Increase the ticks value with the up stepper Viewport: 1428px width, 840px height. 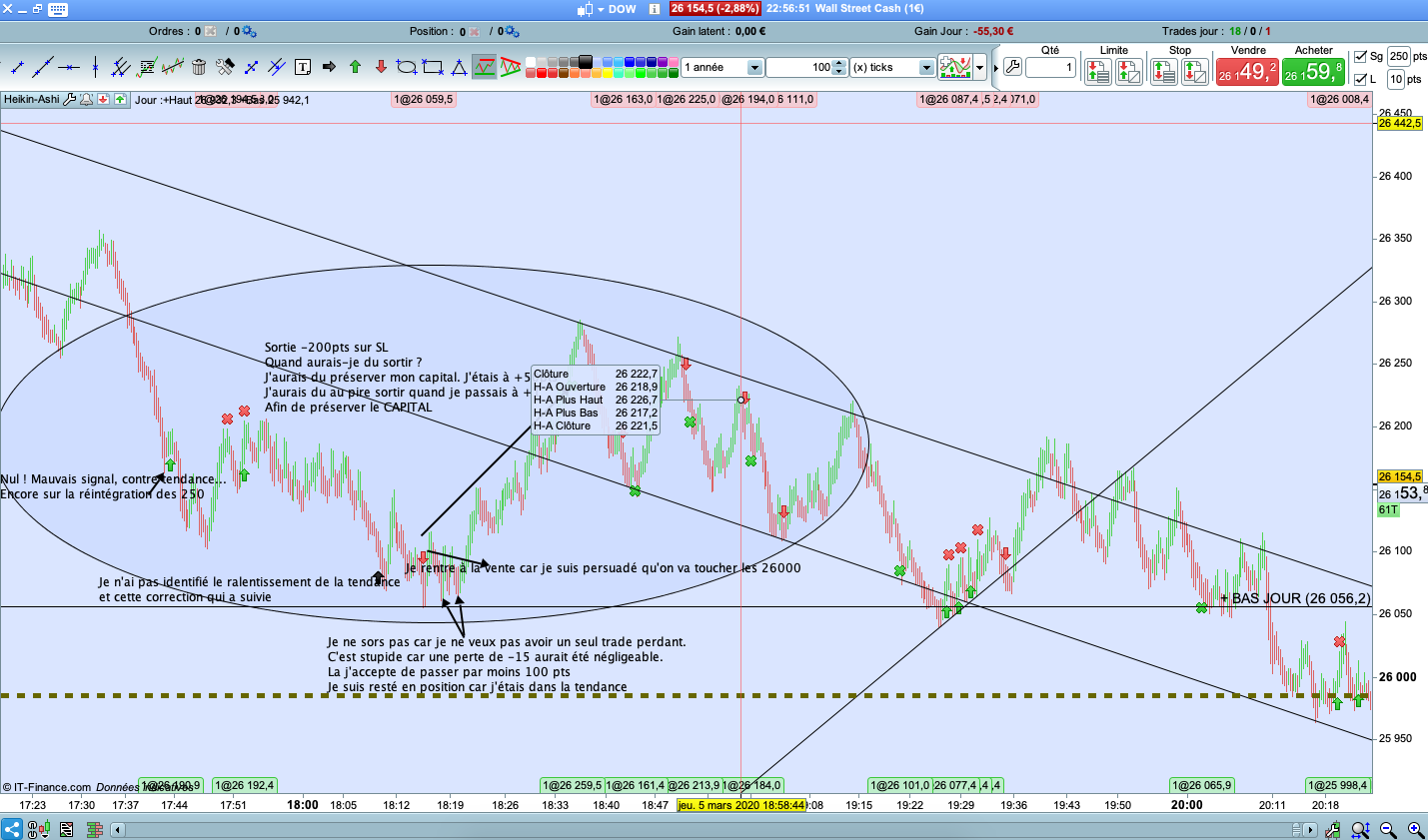pos(840,62)
